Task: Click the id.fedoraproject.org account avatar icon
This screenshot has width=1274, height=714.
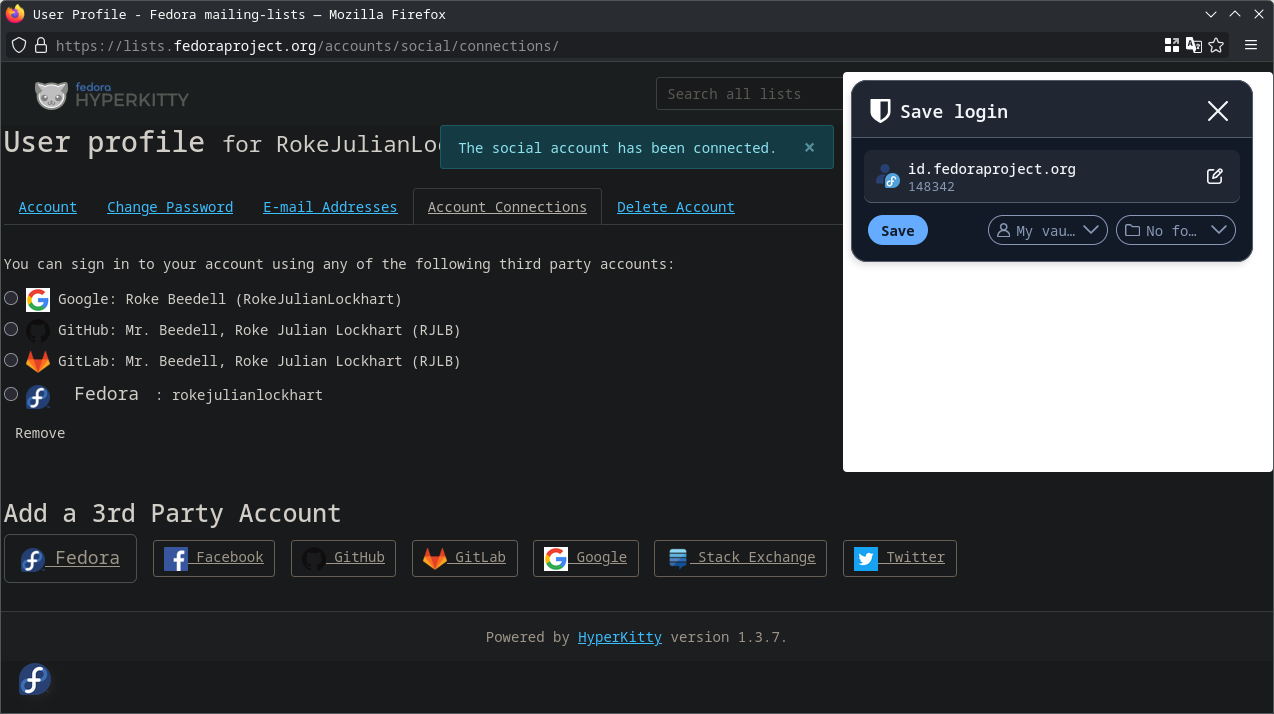Action: (x=888, y=177)
